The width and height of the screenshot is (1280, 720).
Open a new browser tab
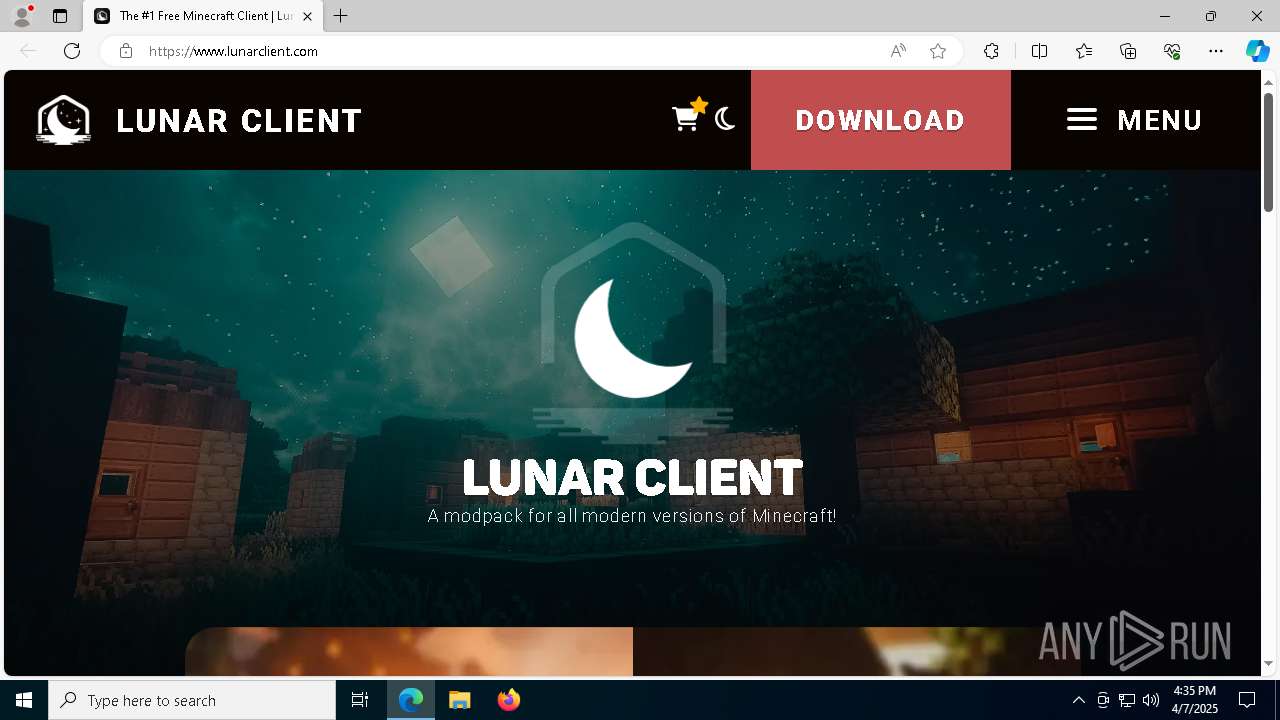[x=340, y=16]
